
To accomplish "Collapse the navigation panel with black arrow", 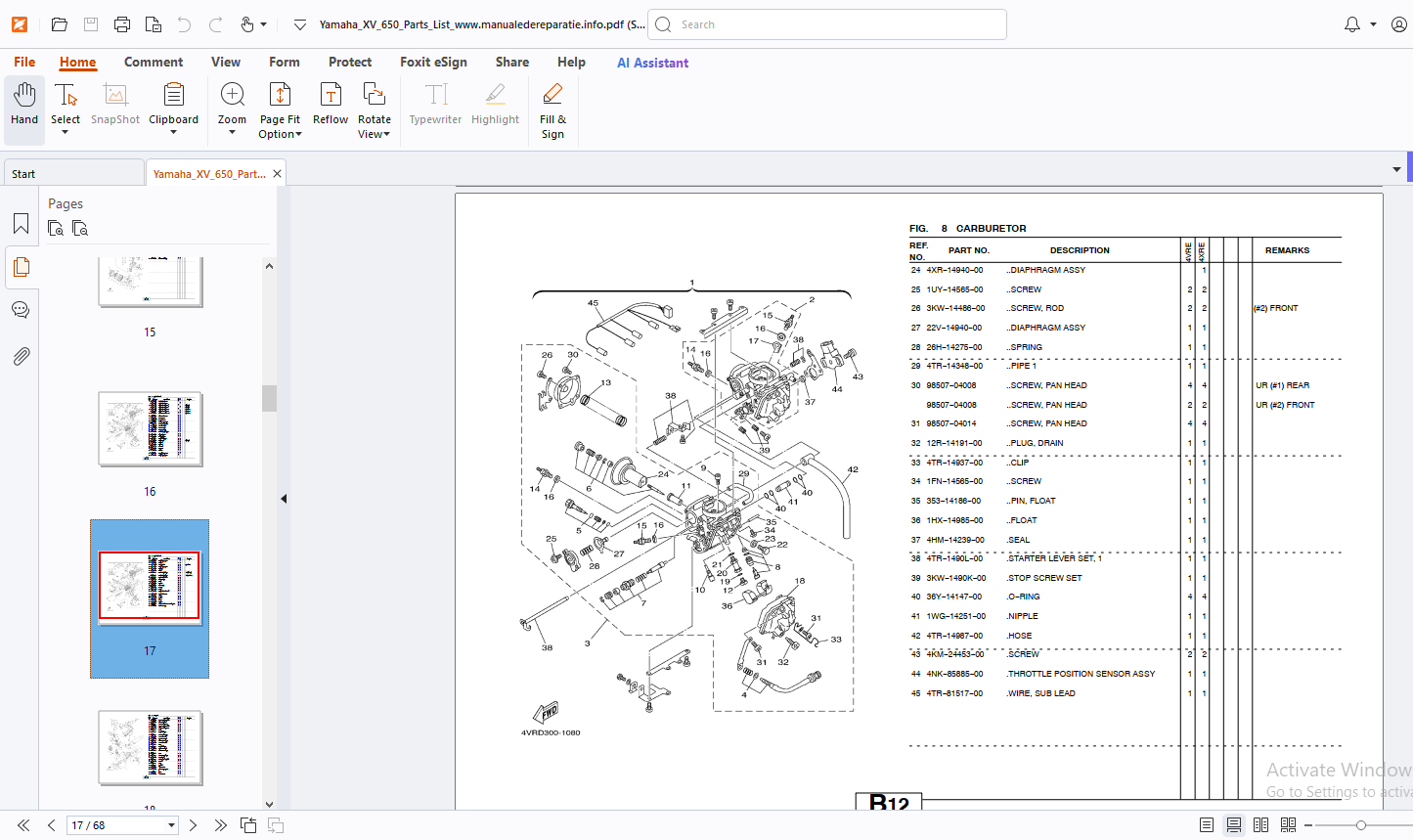I will 284,499.
